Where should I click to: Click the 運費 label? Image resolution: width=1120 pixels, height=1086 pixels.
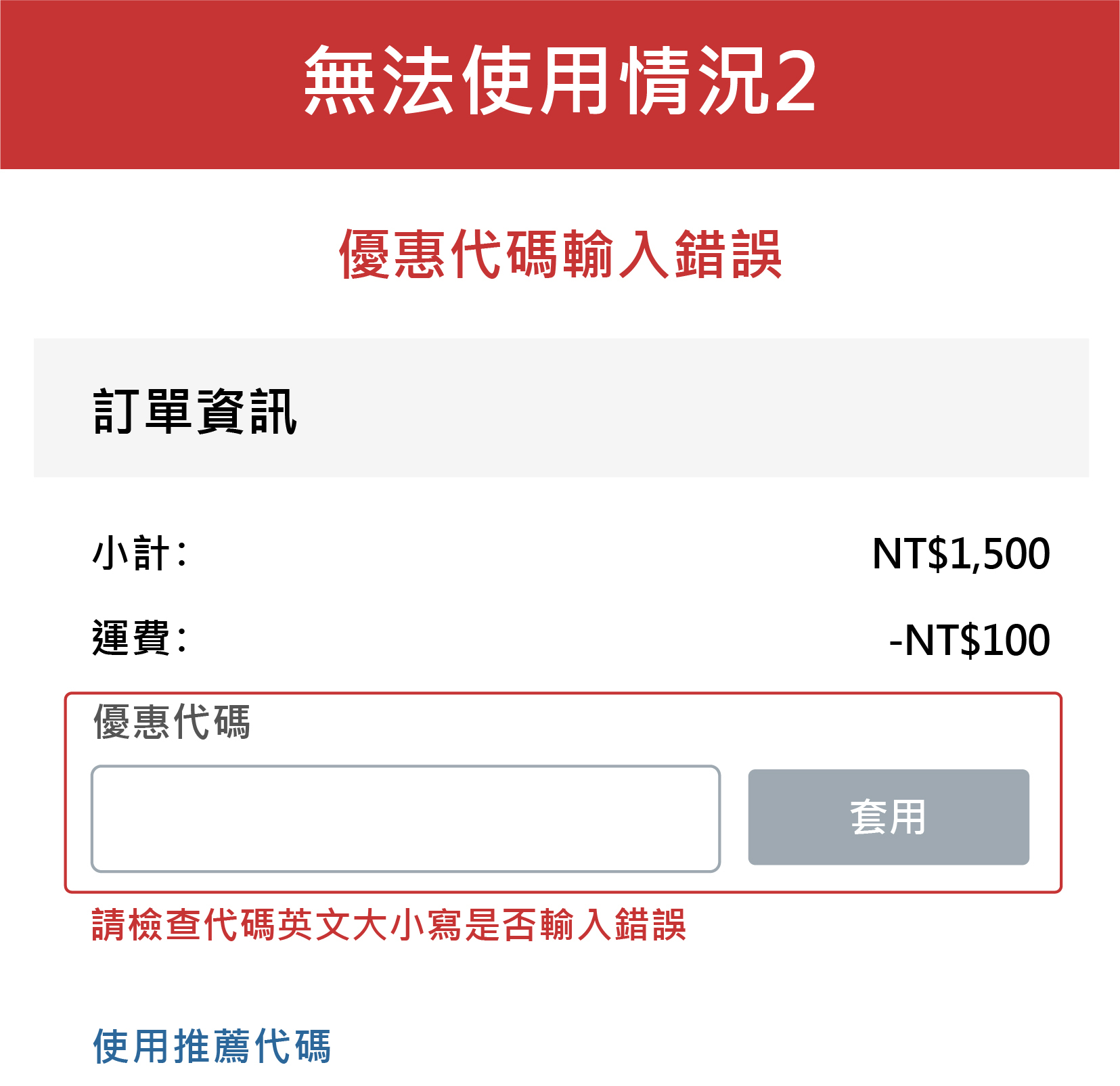tap(139, 639)
